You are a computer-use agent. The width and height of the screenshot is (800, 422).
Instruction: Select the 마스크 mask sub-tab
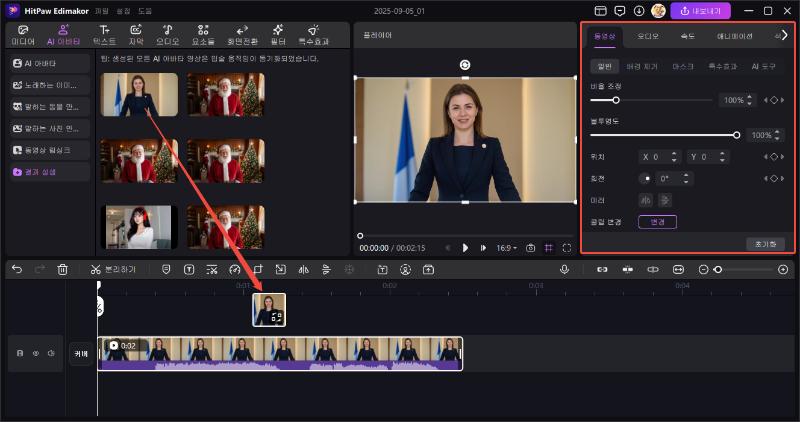coord(683,66)
